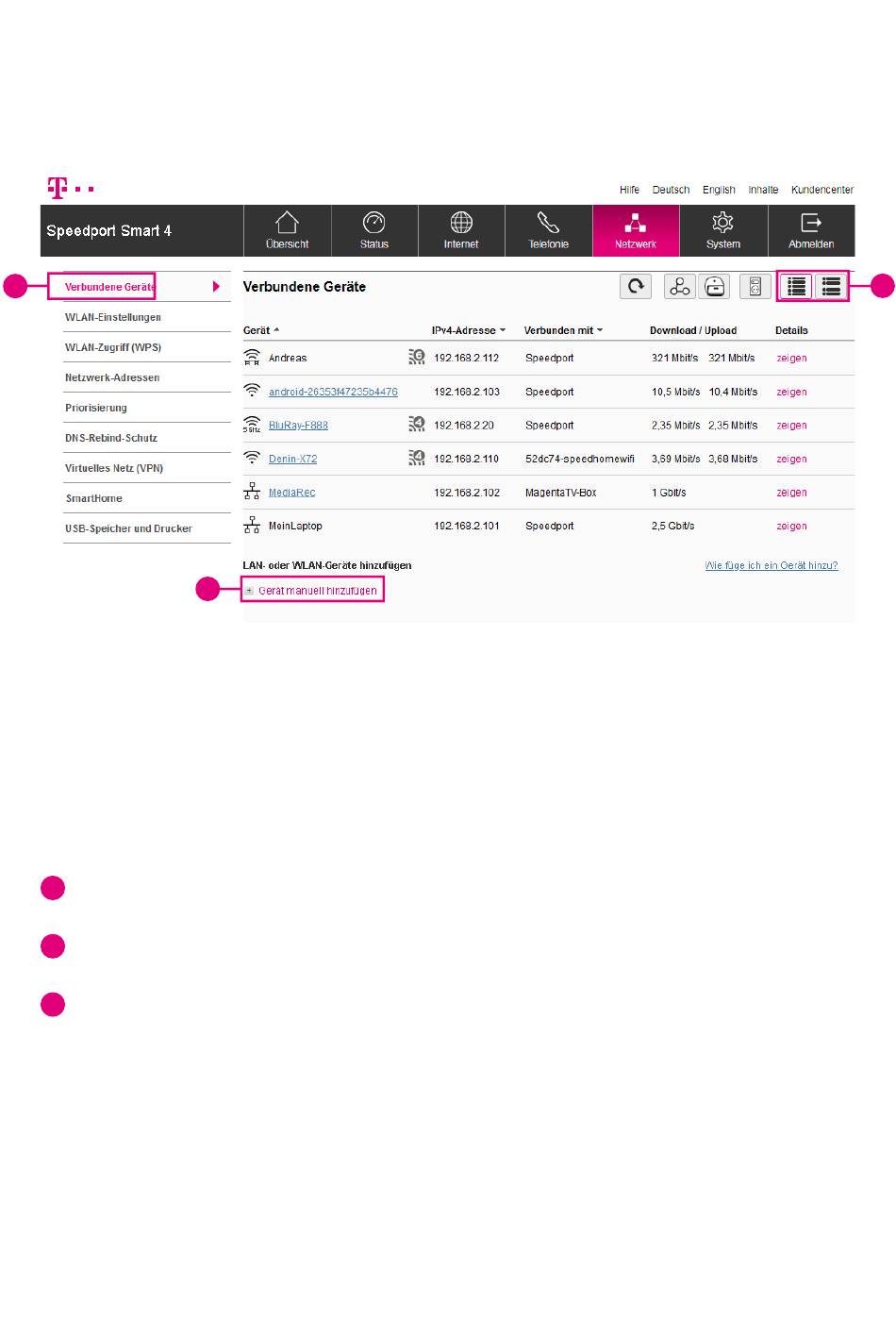Open the Internet tab
The height and width of the screenshot is (1323, 896).
point(461,231)
